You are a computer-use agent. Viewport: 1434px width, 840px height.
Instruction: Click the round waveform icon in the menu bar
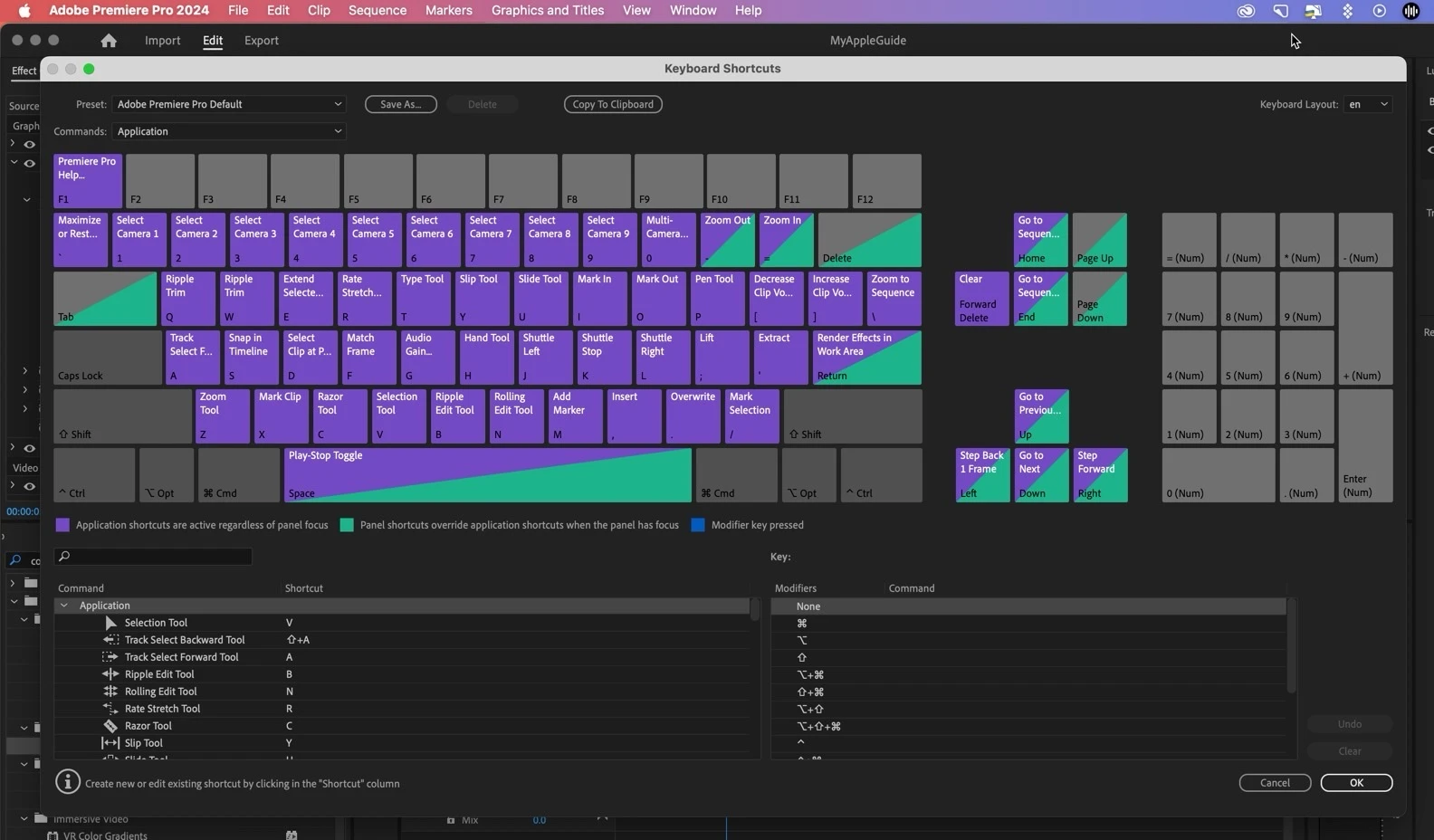pos(1410,11)
